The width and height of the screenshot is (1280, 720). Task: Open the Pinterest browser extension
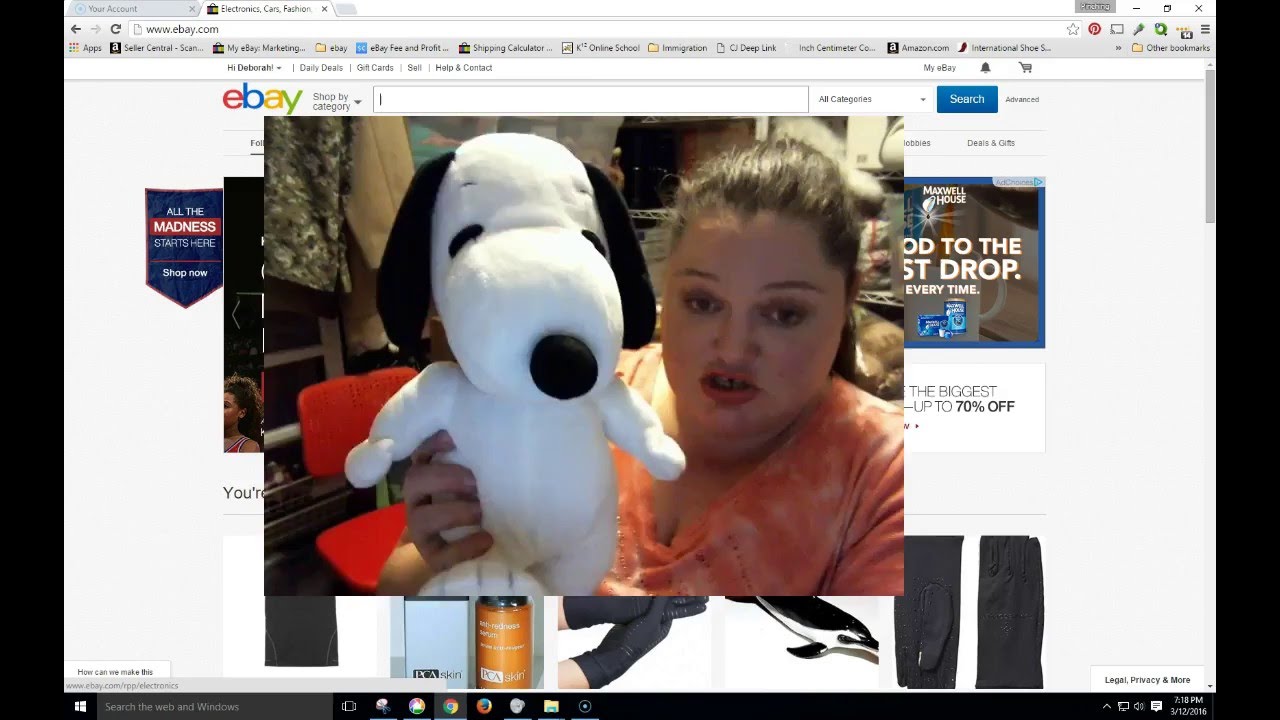coord(1095,29)
